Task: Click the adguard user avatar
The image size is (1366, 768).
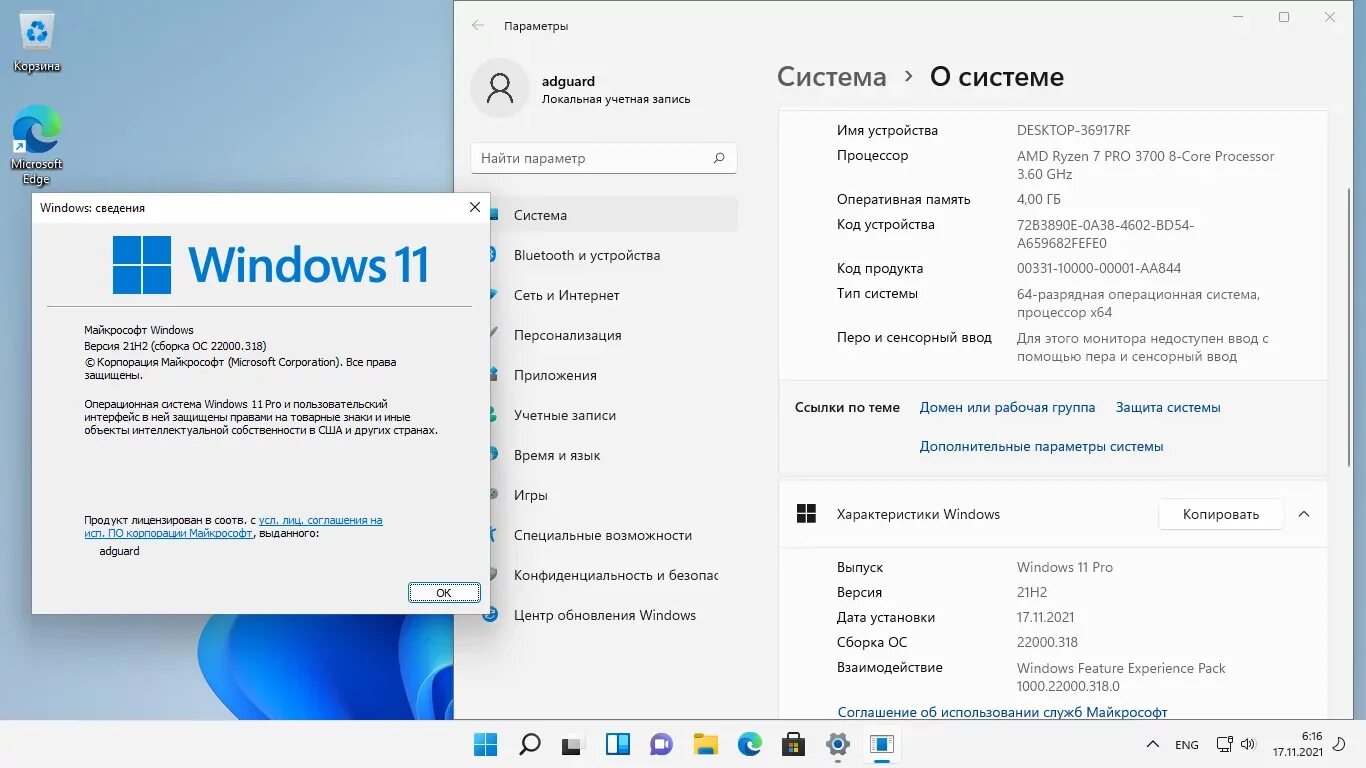Action: coord(499,88)
